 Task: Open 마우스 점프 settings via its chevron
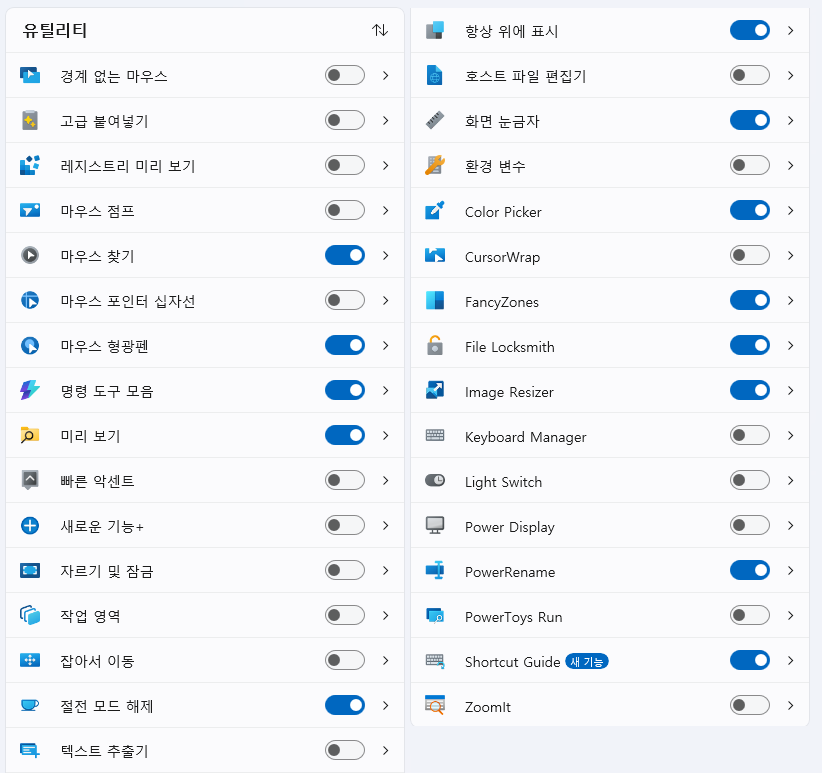(386, 211)
